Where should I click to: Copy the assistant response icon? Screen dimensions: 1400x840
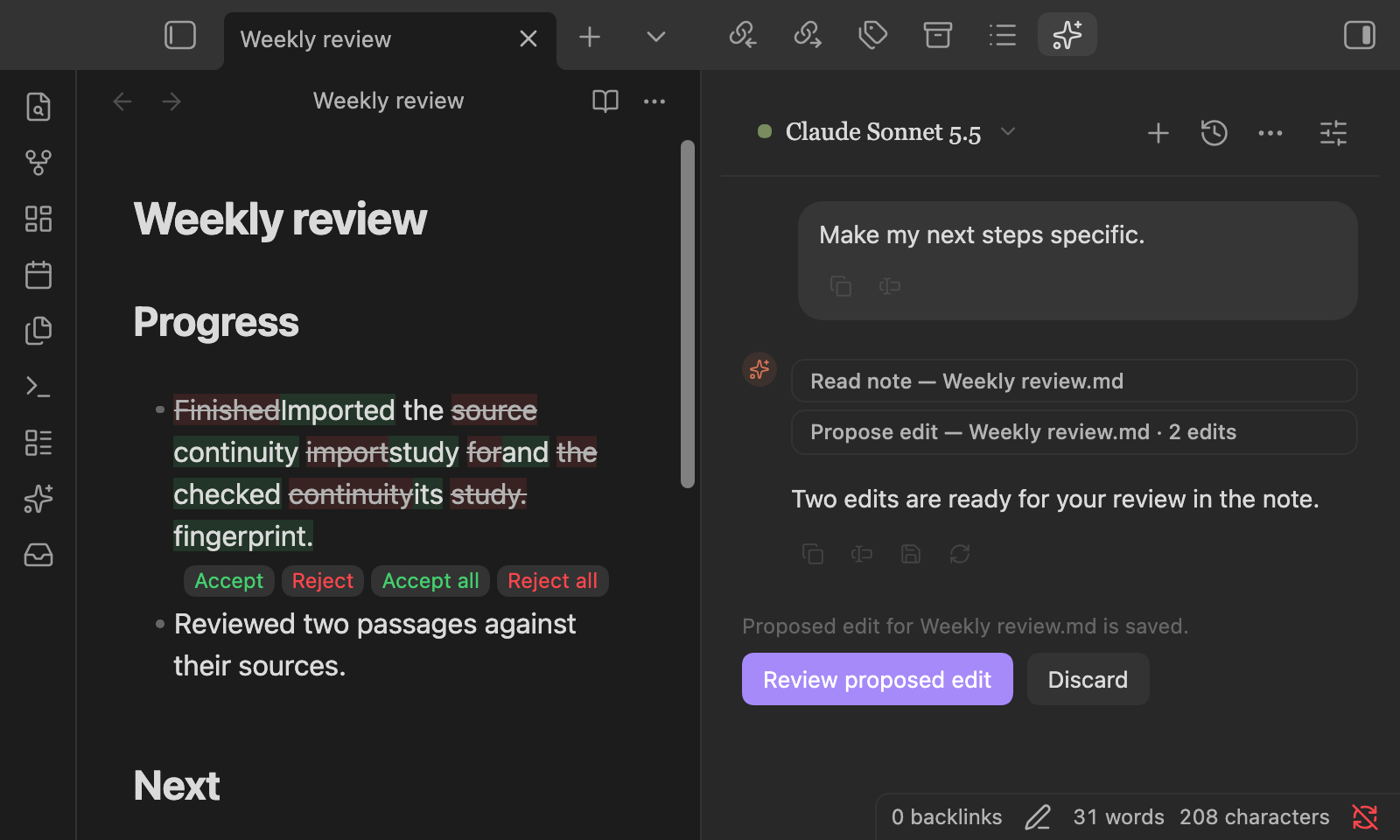(x=813, y=554)
